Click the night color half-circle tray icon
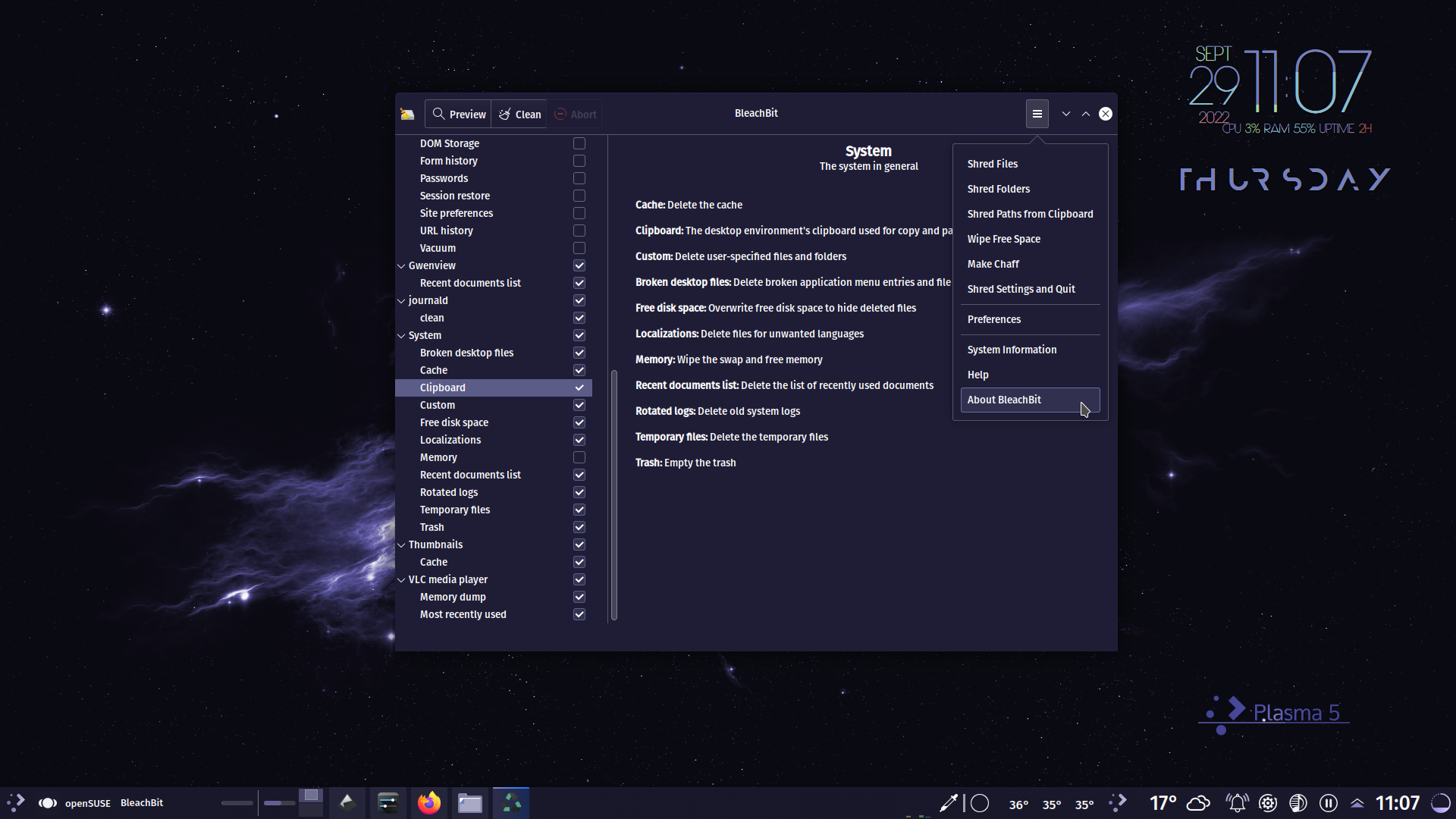The height and width of the screenshot is (819, 1456). pos(1298,803)
